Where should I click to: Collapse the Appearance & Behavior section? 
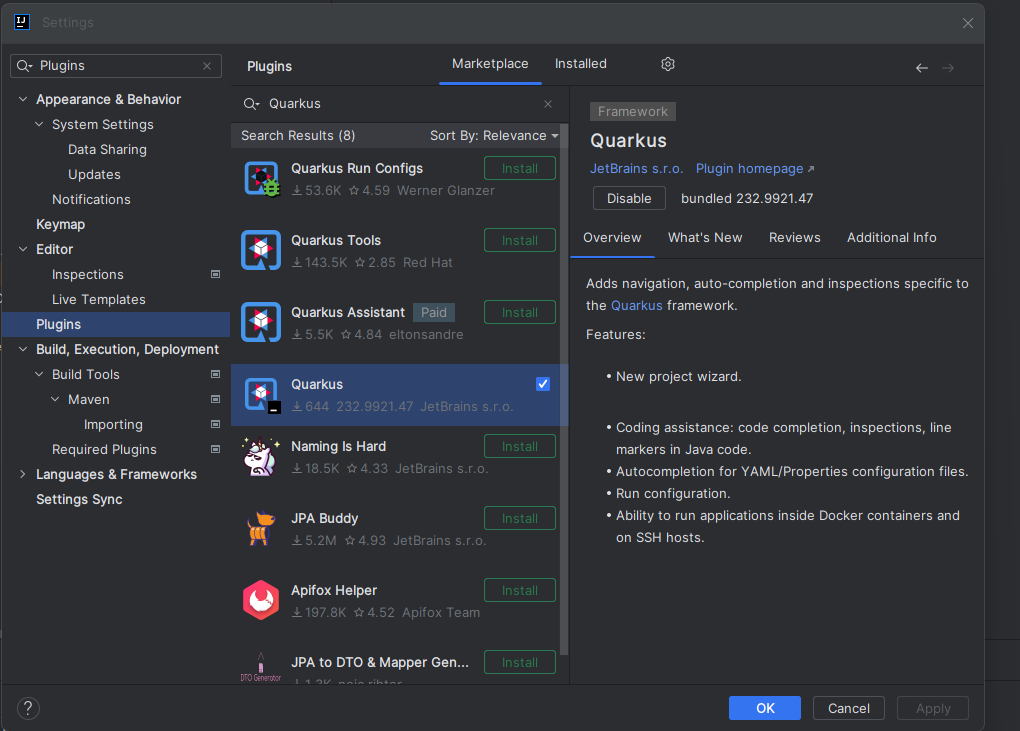(x=23, y=100)
